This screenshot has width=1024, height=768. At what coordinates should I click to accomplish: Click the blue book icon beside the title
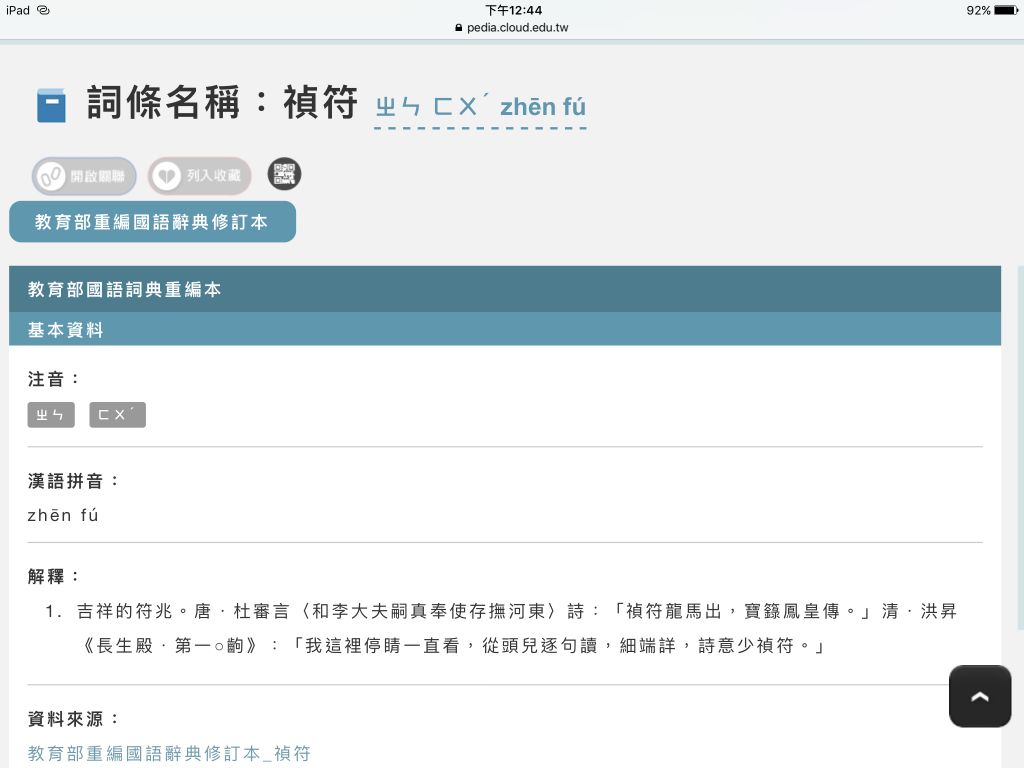point(51,105)
